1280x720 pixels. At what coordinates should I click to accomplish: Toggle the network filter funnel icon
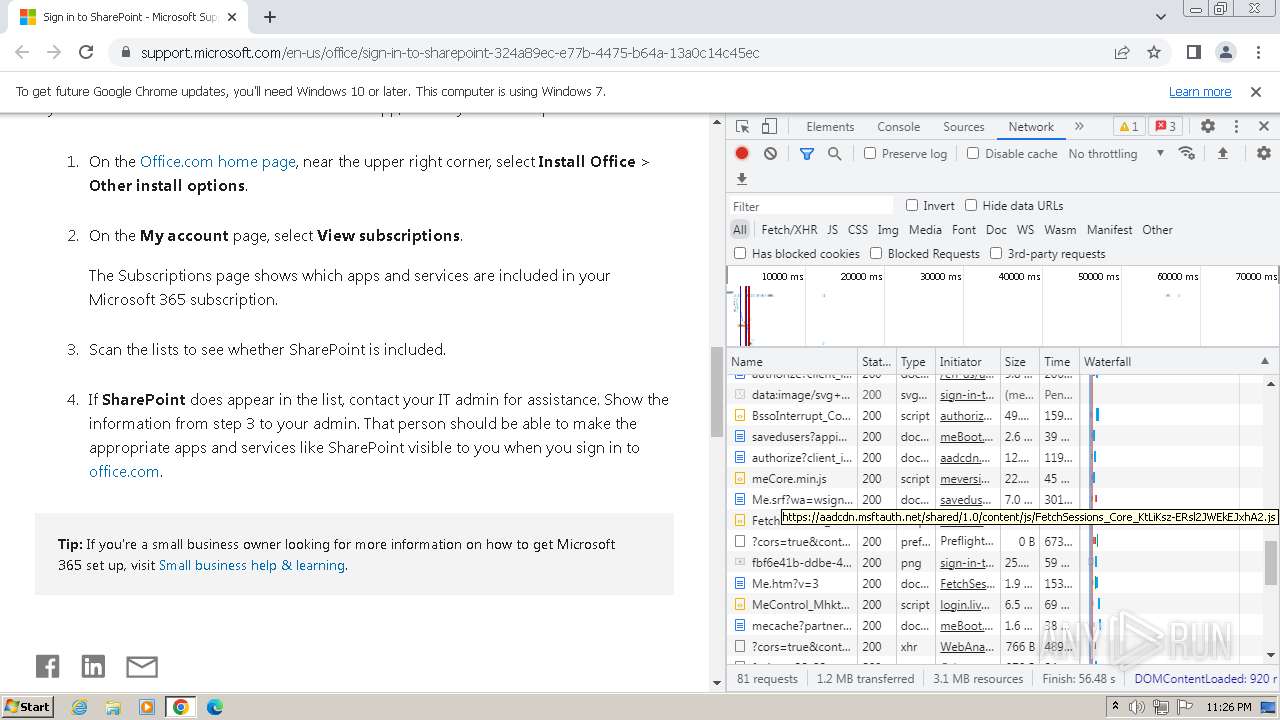pos(807,153)
